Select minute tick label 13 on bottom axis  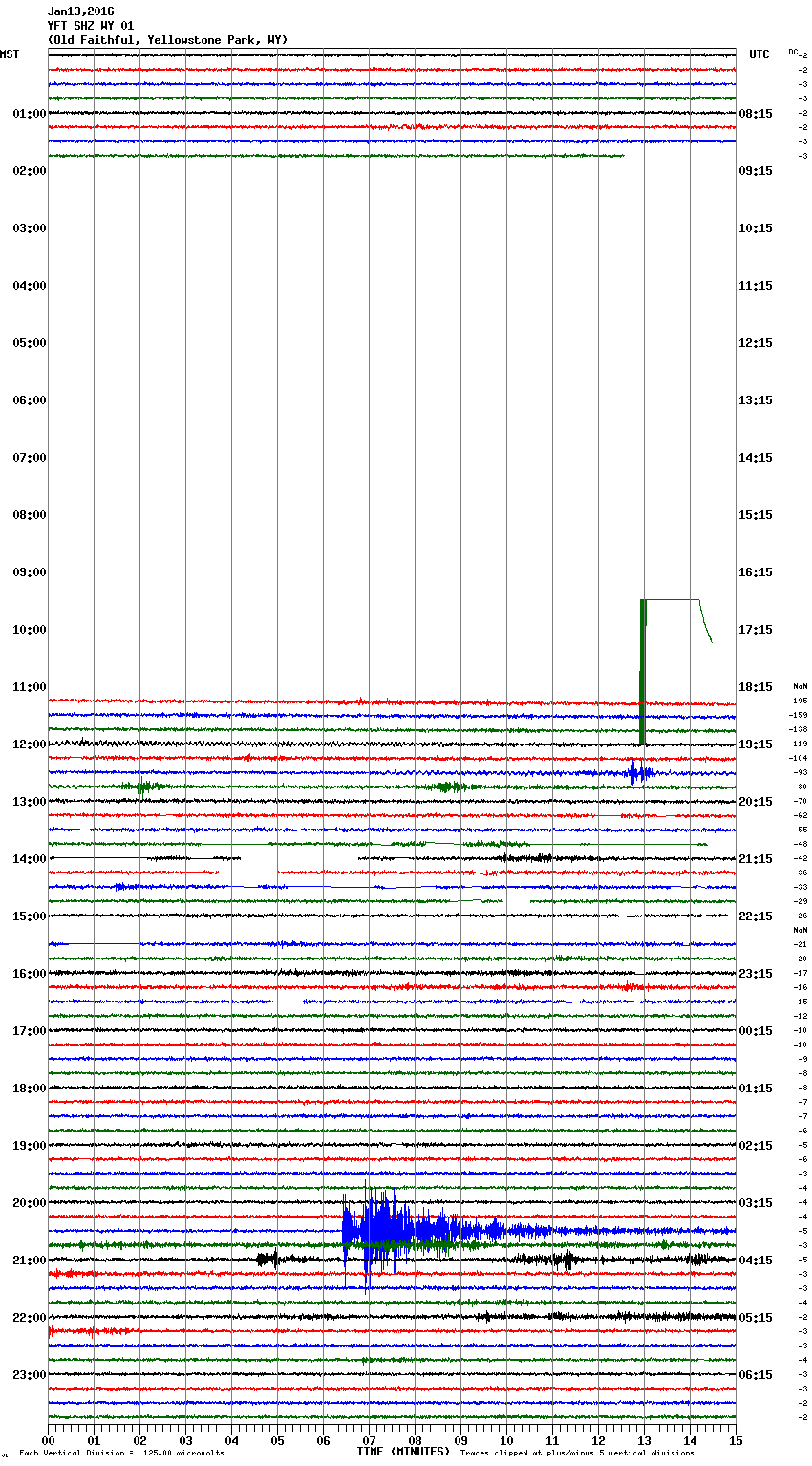(x=645, y=1440)
